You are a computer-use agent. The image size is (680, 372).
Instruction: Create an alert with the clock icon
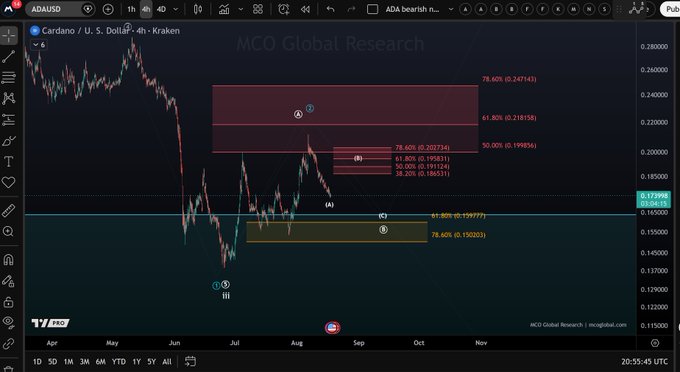click(x=284, y=9)
